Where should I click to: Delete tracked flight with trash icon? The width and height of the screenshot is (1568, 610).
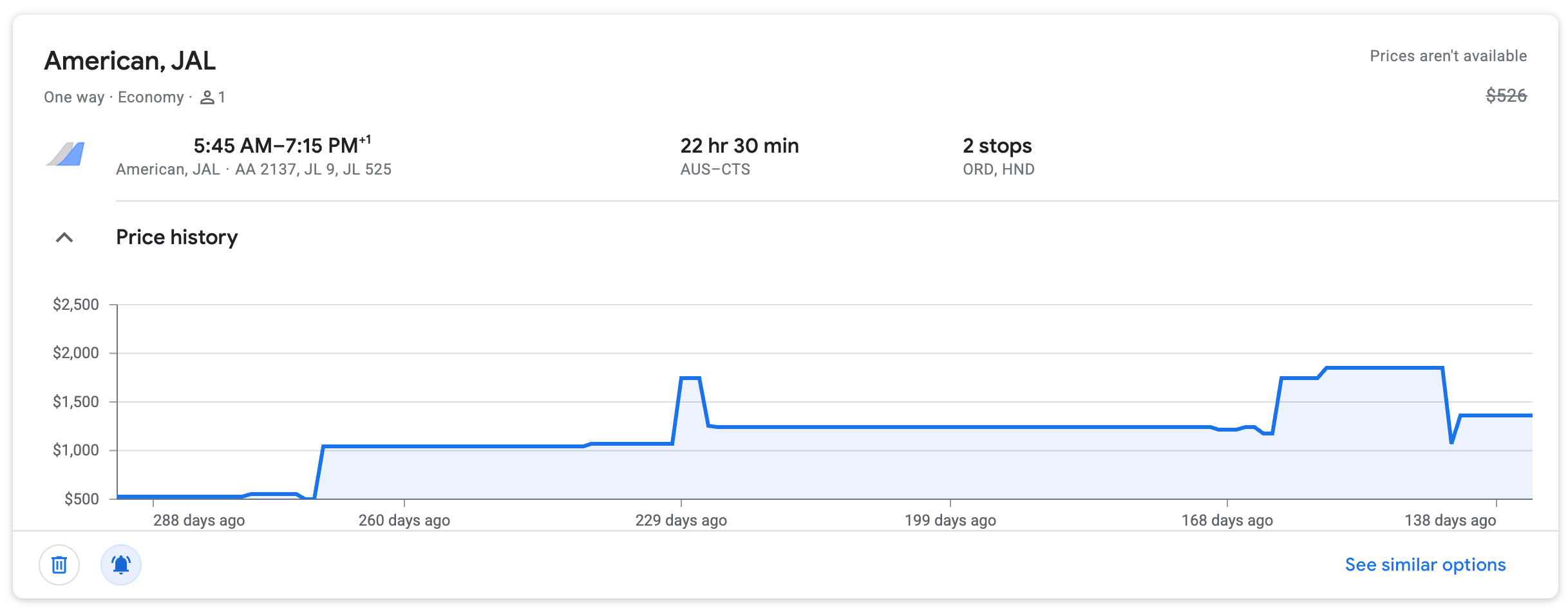pyautogui.click(x=59, y=565)
